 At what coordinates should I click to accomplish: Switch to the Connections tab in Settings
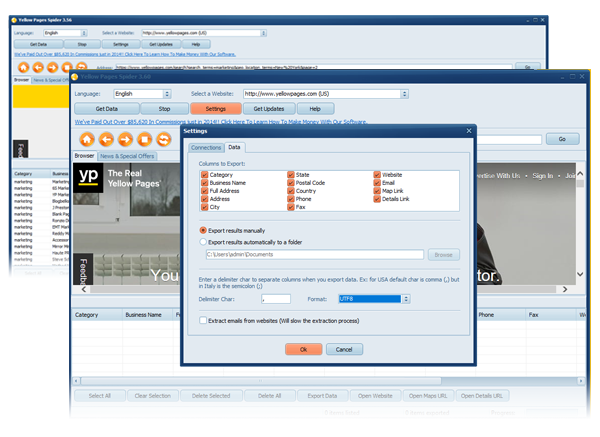click(x=206, y=148)
